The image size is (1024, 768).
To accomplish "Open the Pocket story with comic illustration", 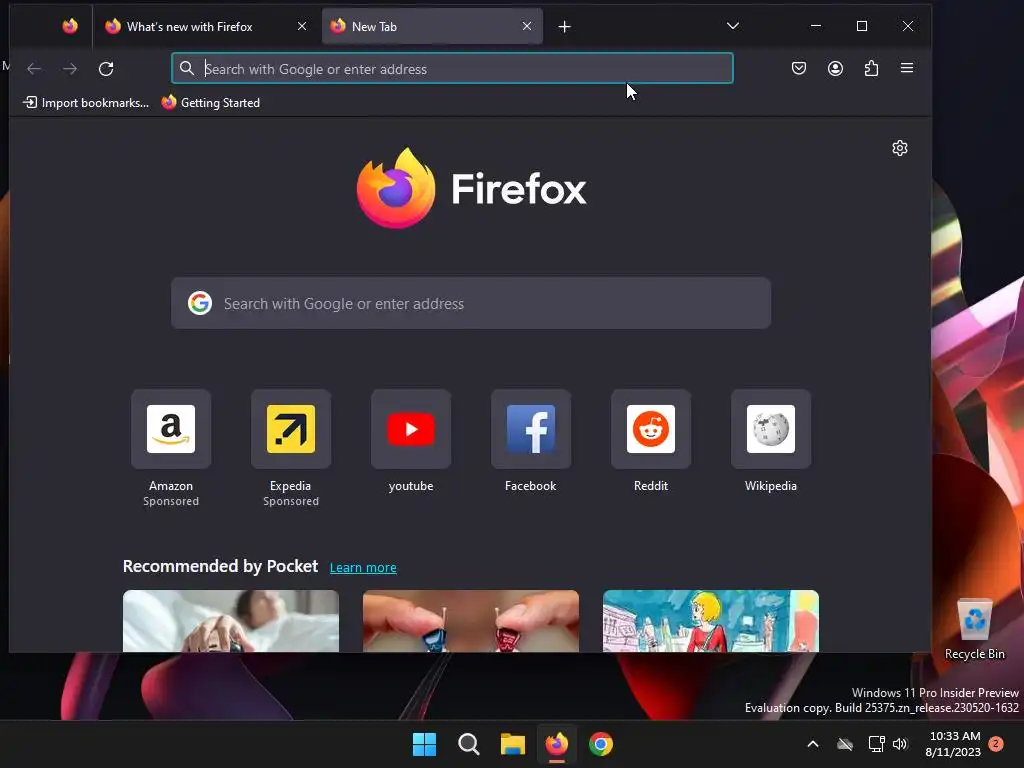I will point(711,621).
